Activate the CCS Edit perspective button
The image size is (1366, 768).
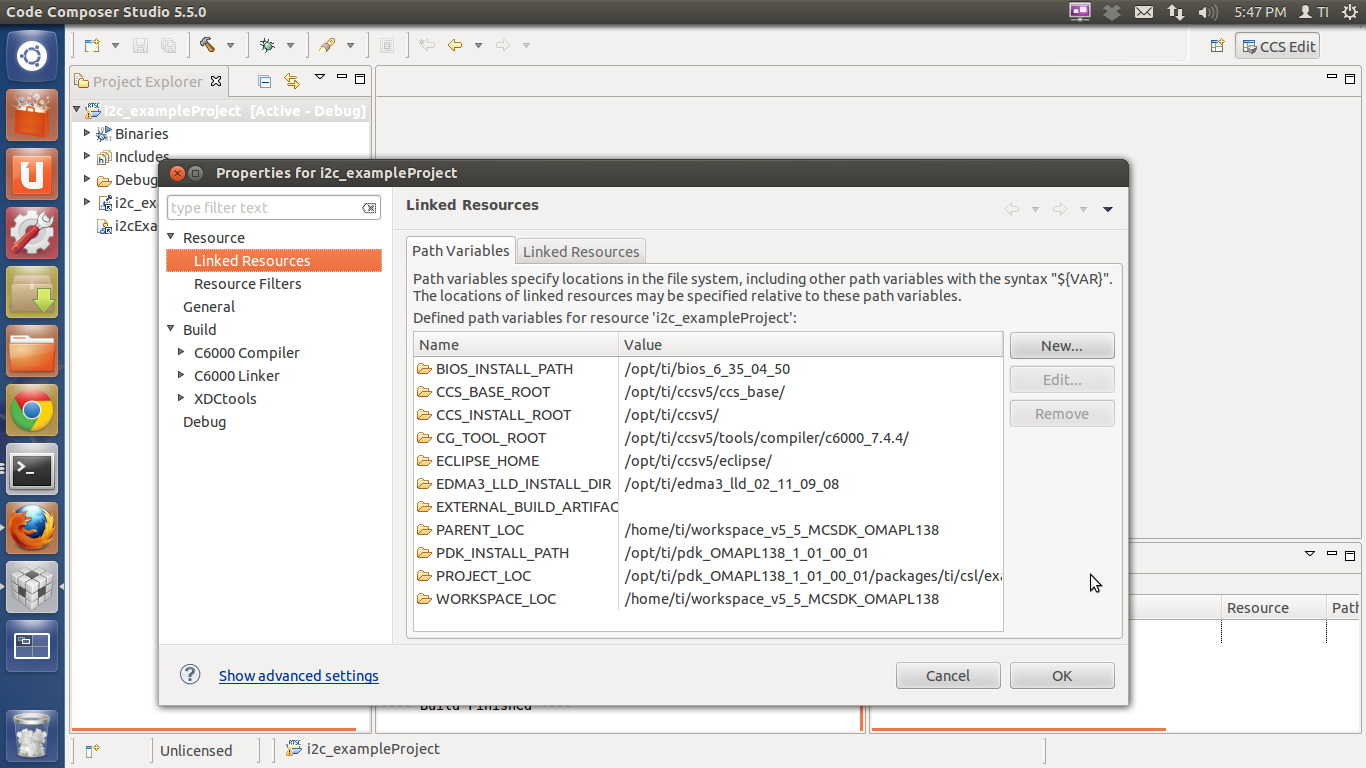[x=1277, y=45]
